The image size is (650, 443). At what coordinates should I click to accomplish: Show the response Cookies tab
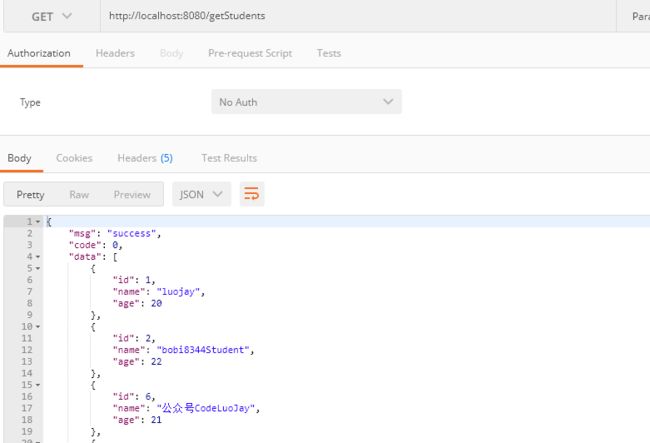point(74,158)
